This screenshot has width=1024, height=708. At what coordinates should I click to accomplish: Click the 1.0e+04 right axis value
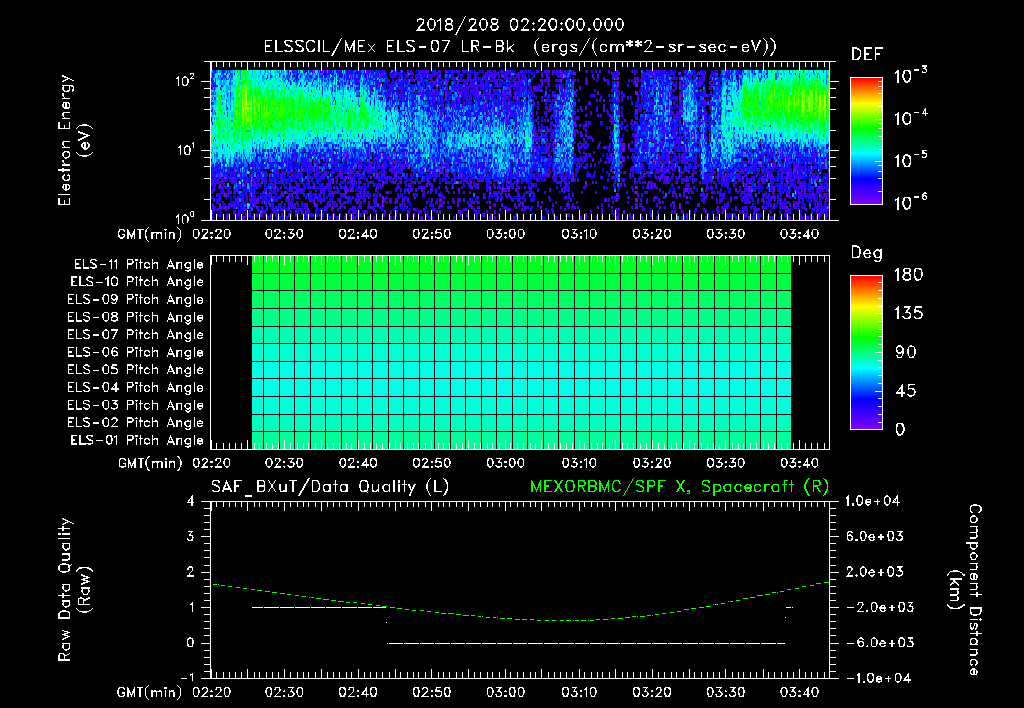pos(872,501)
